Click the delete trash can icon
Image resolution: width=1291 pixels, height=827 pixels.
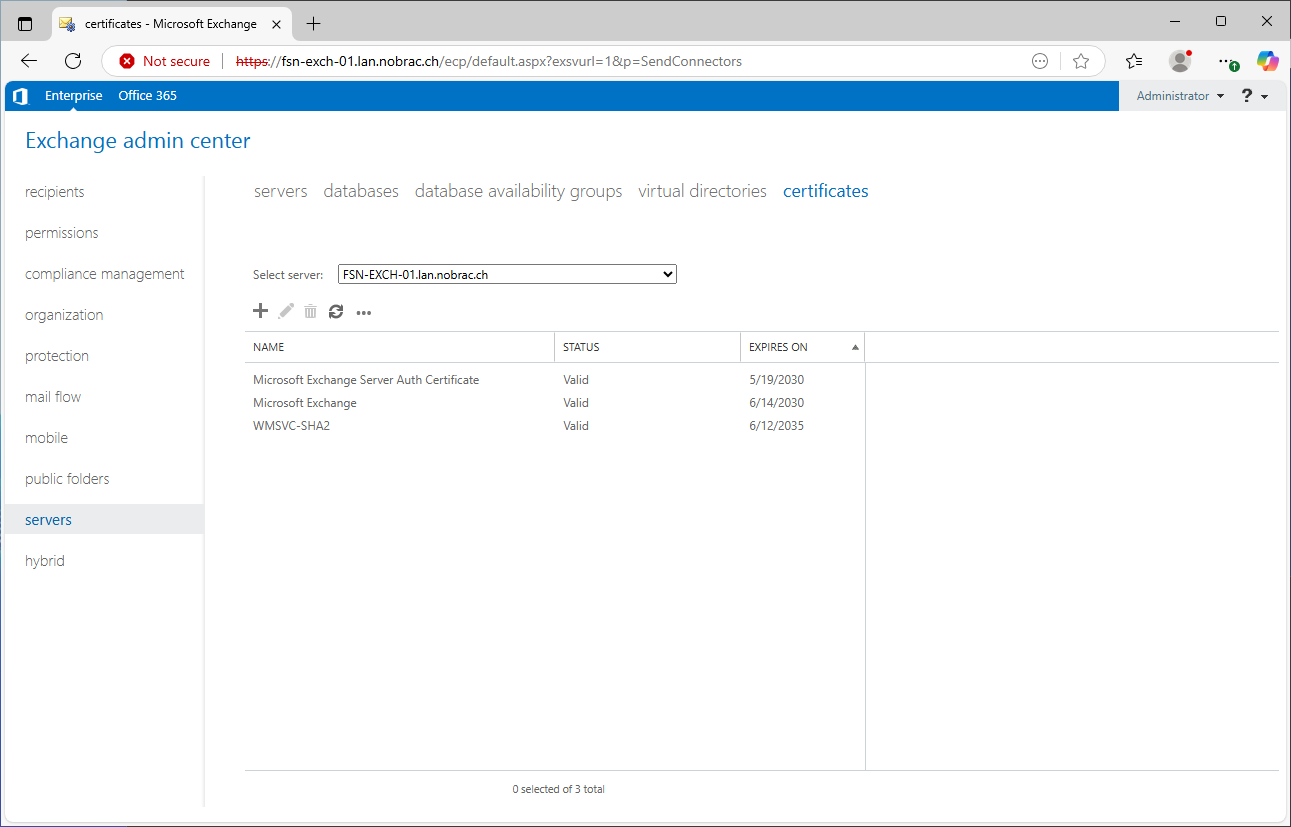click(310, 311)
